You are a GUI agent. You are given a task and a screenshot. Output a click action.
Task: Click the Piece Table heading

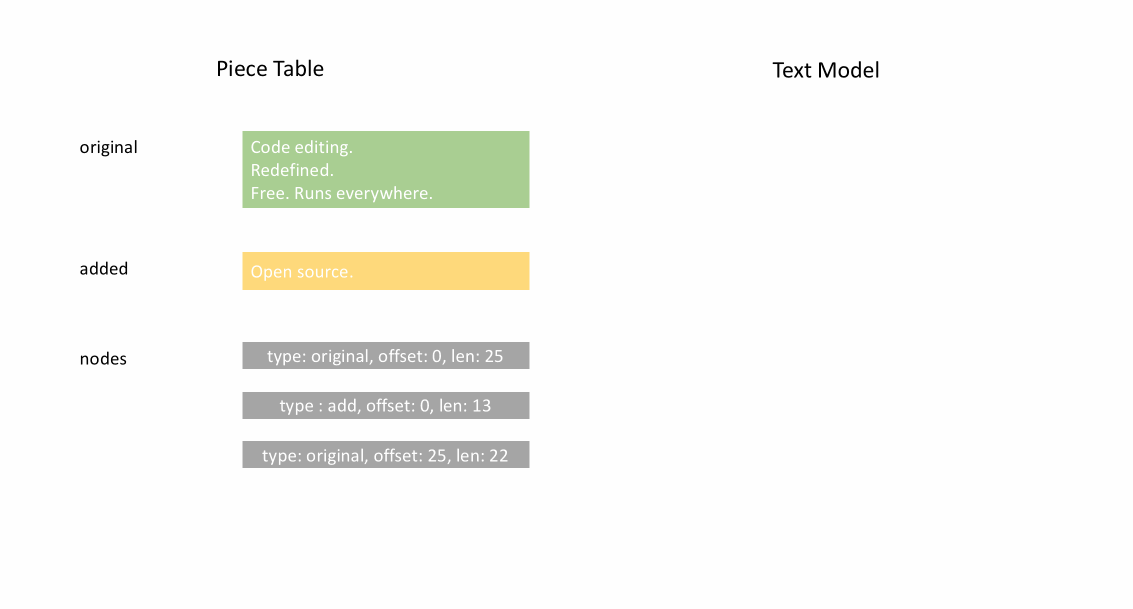[270, 69]
